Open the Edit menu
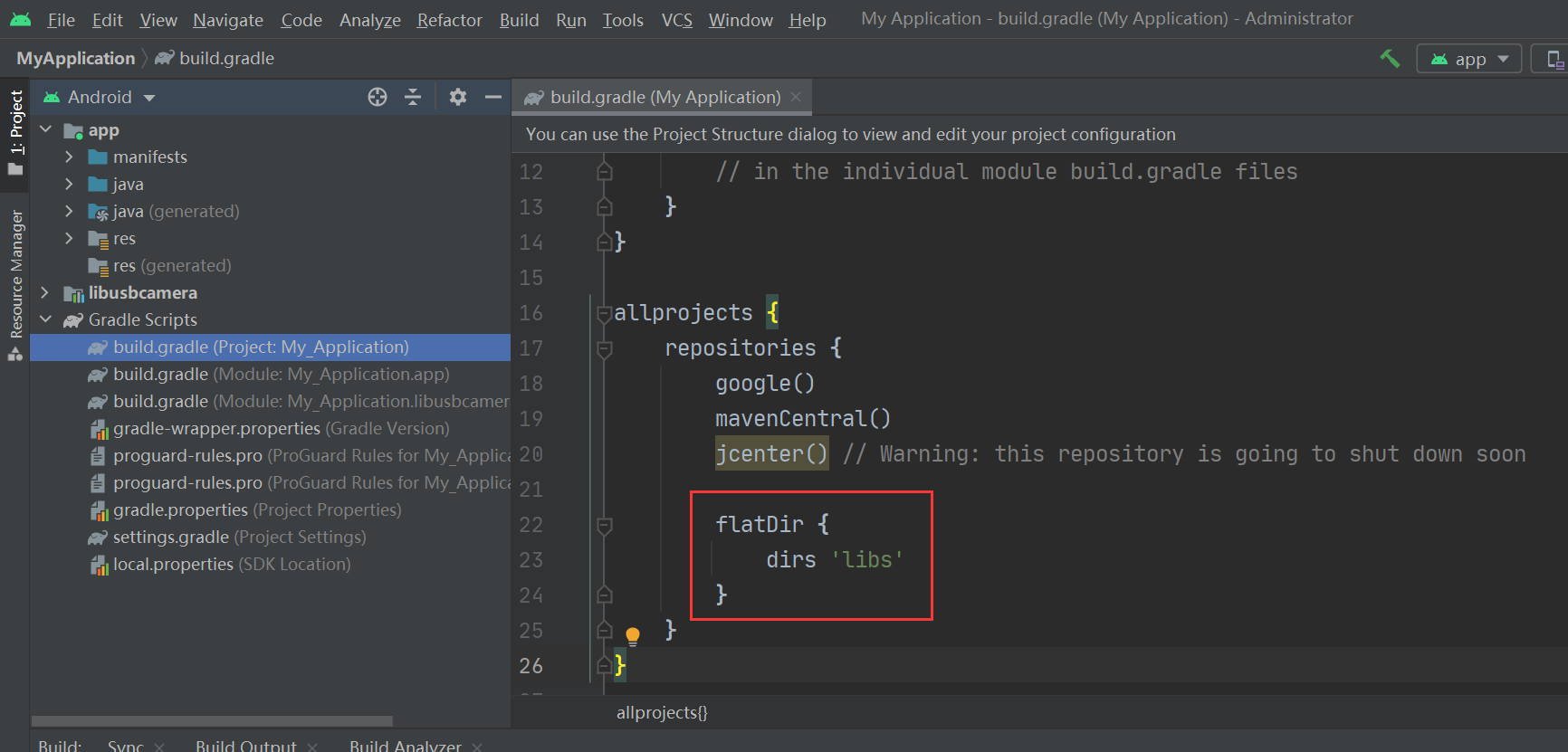 pyautogui.click(x=107, y=20)
